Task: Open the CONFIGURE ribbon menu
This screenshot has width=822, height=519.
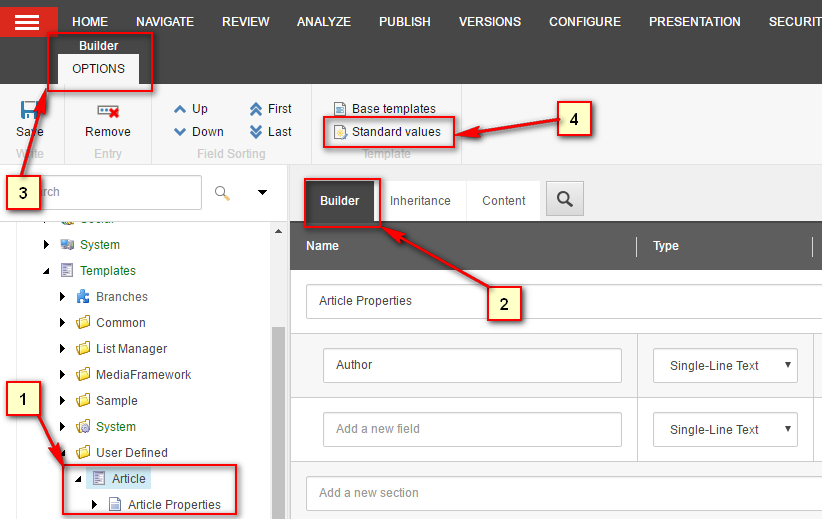Action: point(585,22)
